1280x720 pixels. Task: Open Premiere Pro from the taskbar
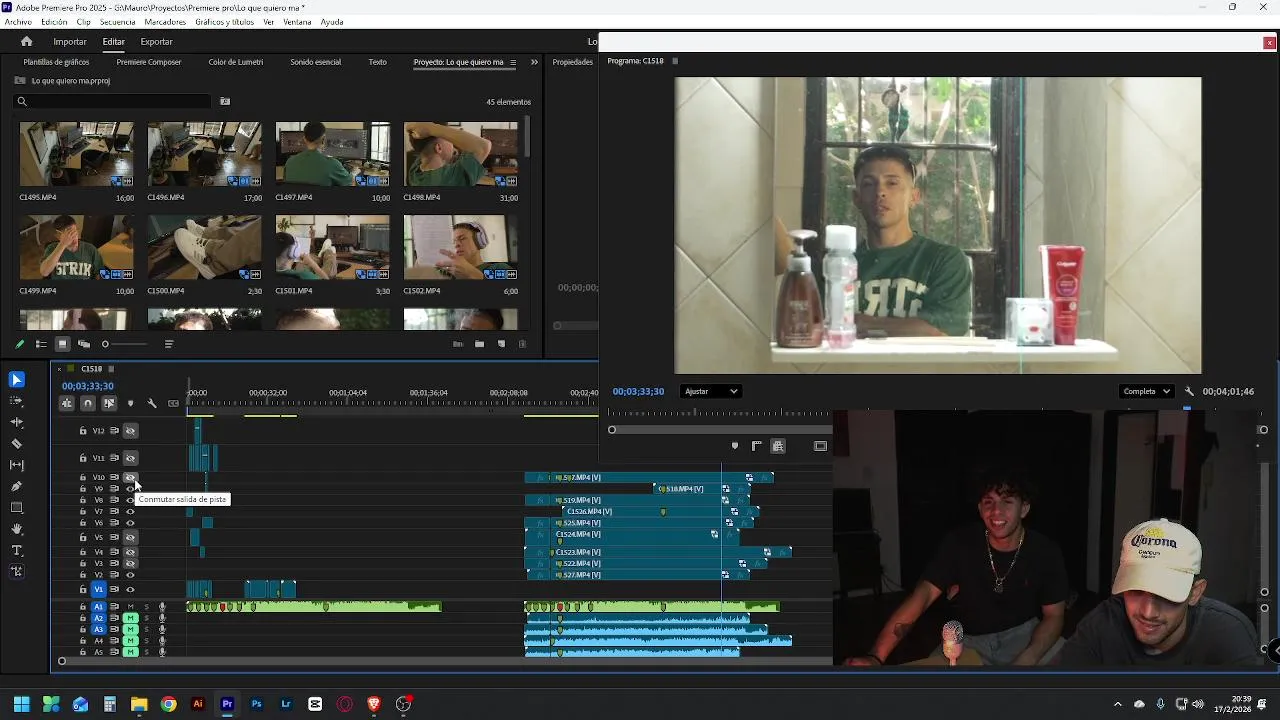point(227,704)
